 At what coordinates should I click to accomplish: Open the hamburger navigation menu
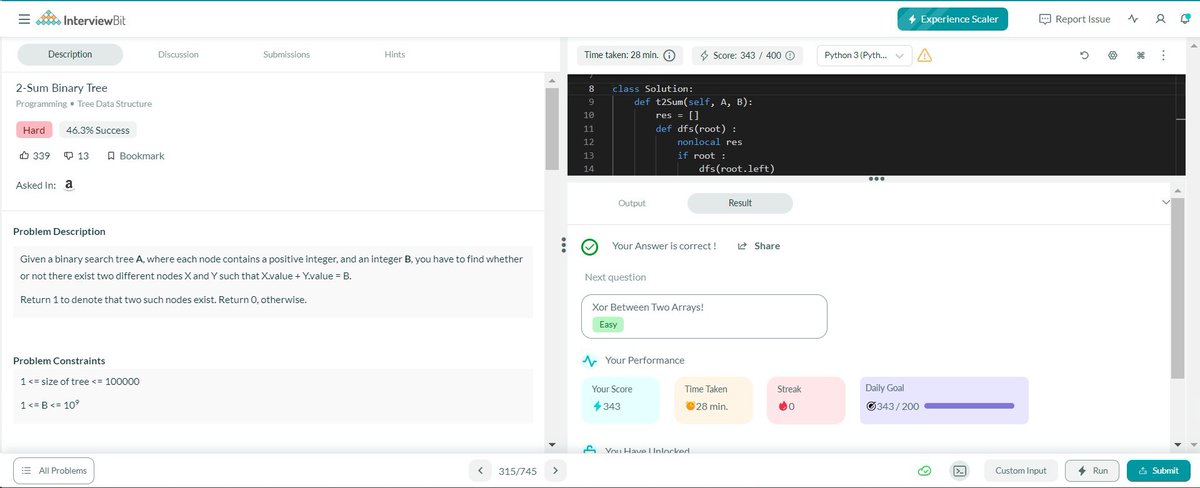point(23,19)
